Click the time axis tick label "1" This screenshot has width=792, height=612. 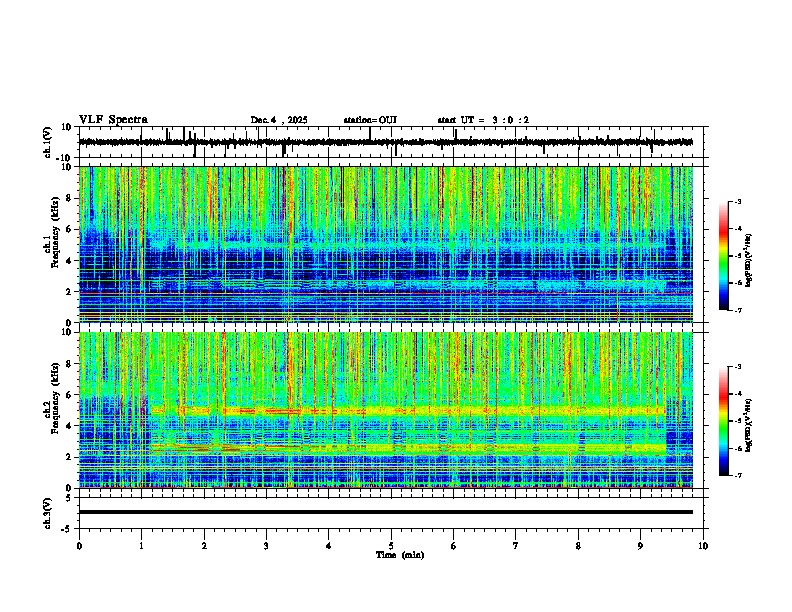click(141, 546)
